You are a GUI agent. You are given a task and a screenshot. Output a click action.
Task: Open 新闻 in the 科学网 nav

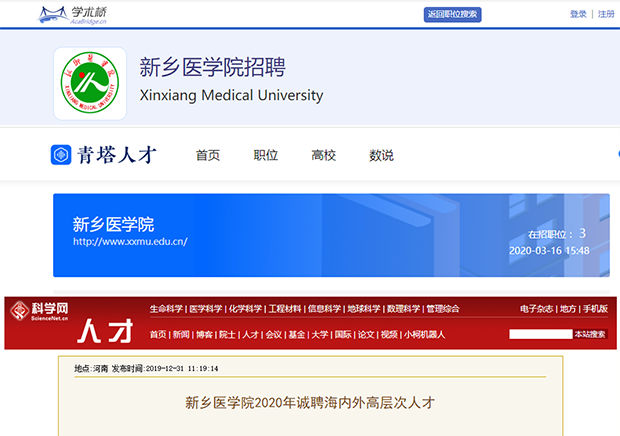coord(181,334)
